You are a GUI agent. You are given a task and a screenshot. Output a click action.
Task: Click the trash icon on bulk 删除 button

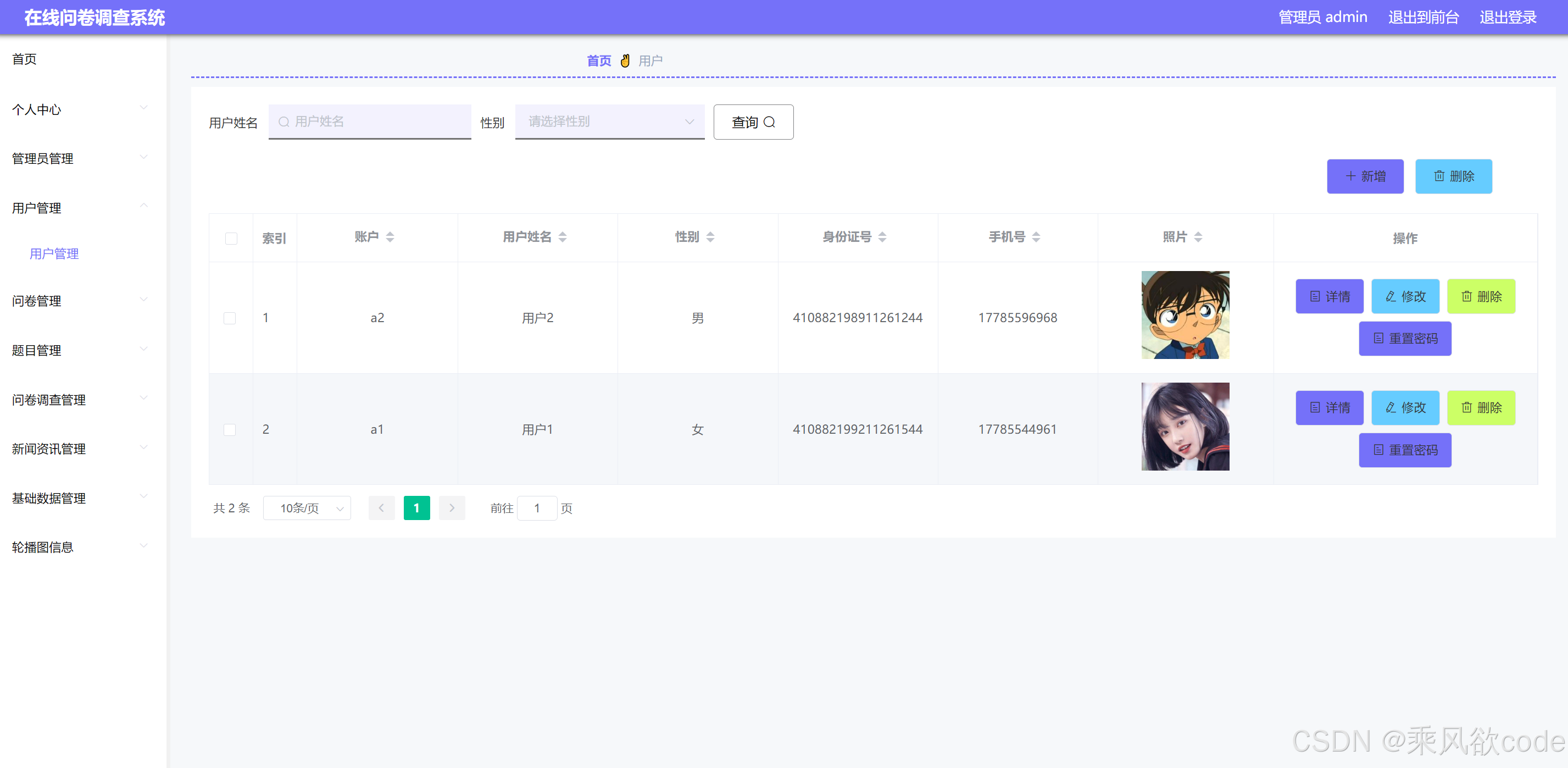(1439, 176)
